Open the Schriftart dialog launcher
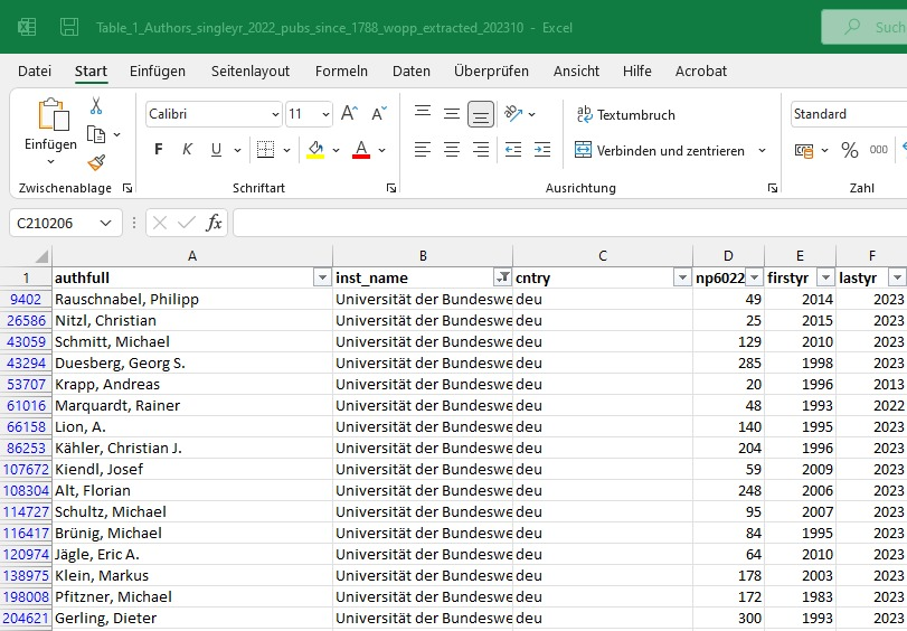The width and height of the screenshot is (907, 631). (x=390, y=186)
